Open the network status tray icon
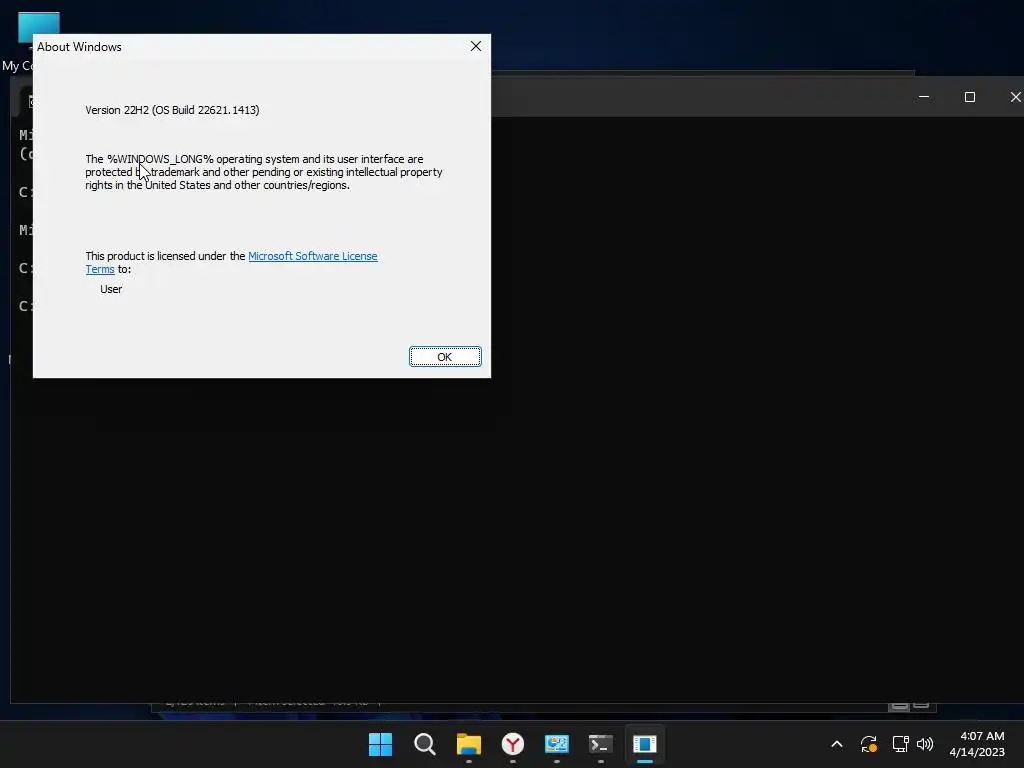1024x768 pixels. (x=901, y=744)
